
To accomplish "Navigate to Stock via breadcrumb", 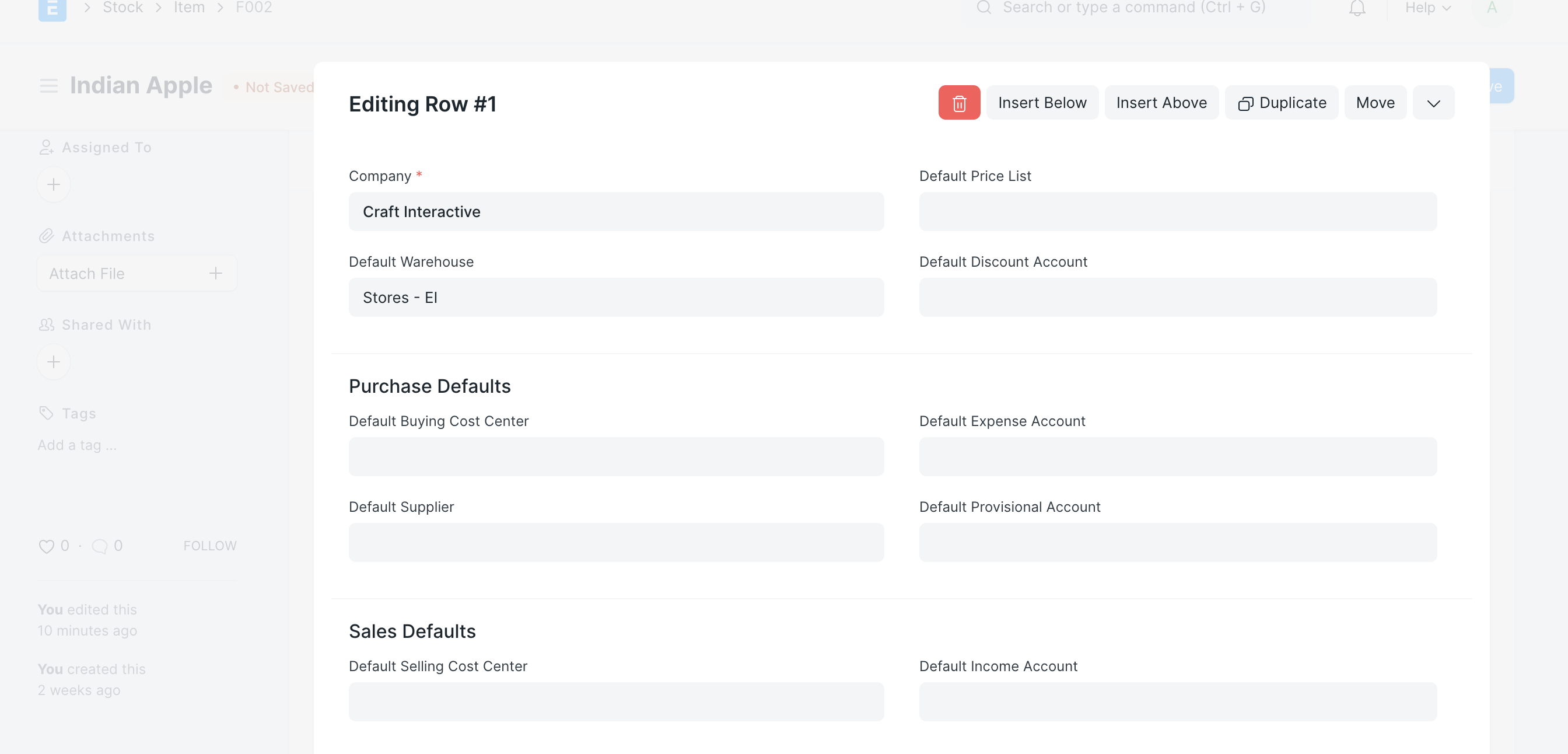I will pyautogui.click(x=123, y=8).
